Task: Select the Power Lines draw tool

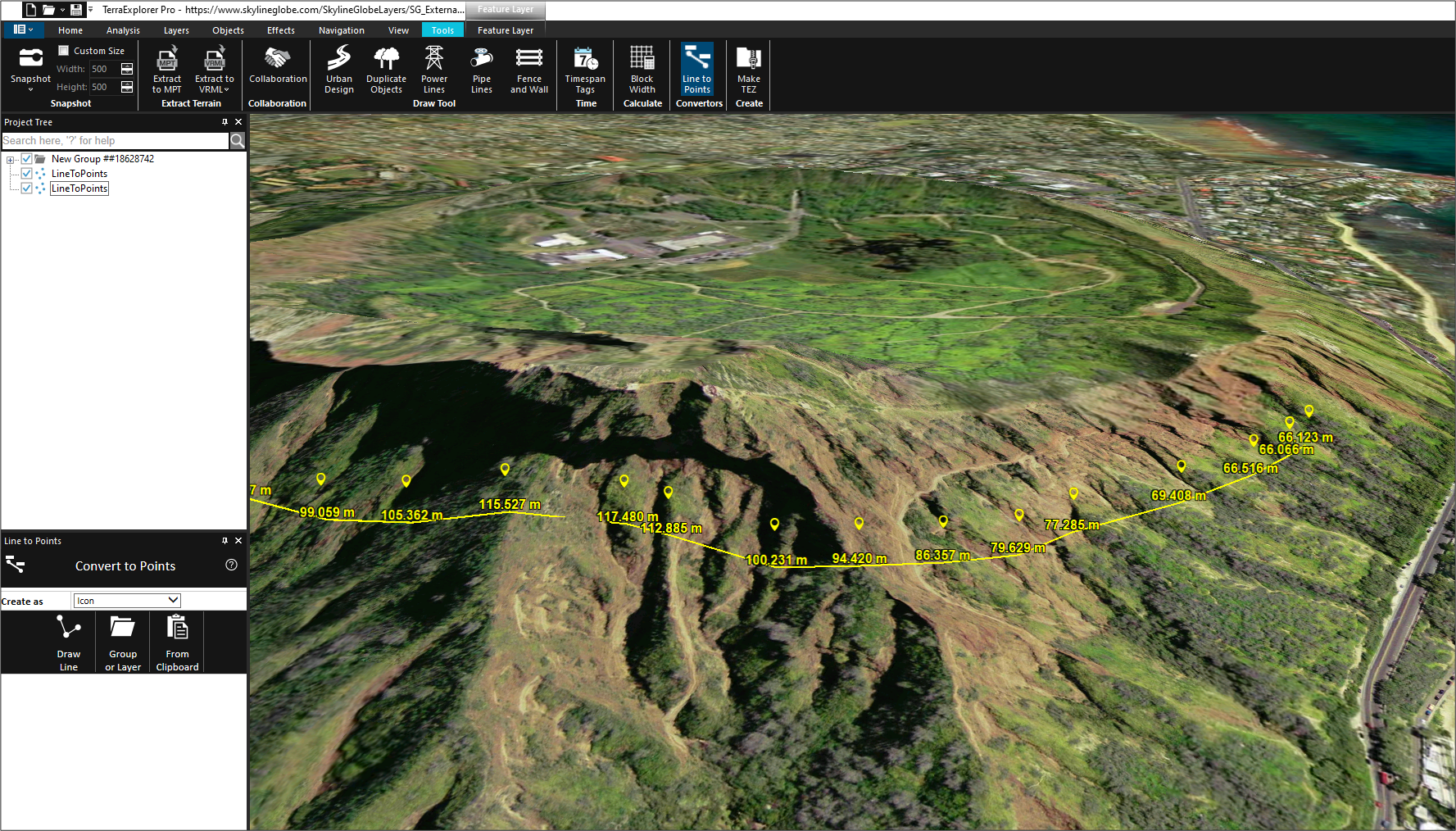Action: tap(433, 70)
